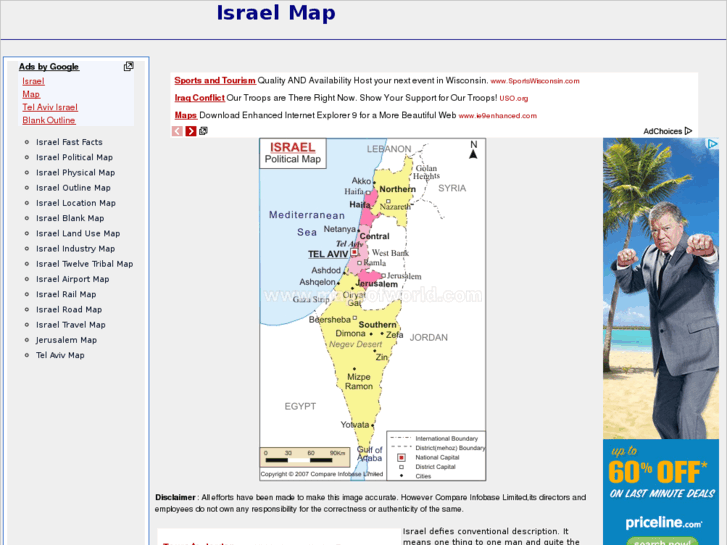Screen dimensions: 727x545
Task: Go to Israel Fast Facts
Action: tap(69, 142)
